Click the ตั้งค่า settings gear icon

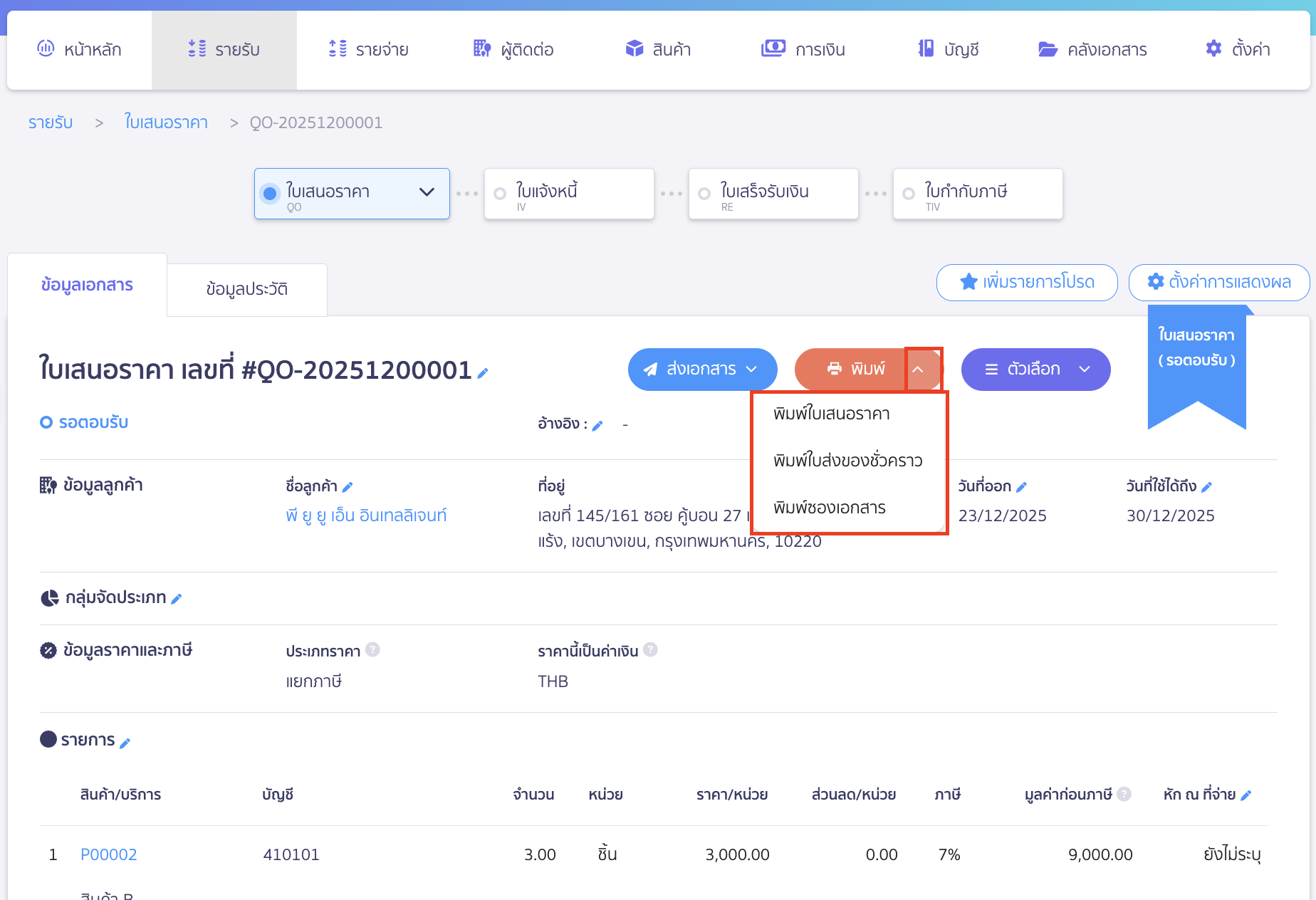[x=1213, y=48]
